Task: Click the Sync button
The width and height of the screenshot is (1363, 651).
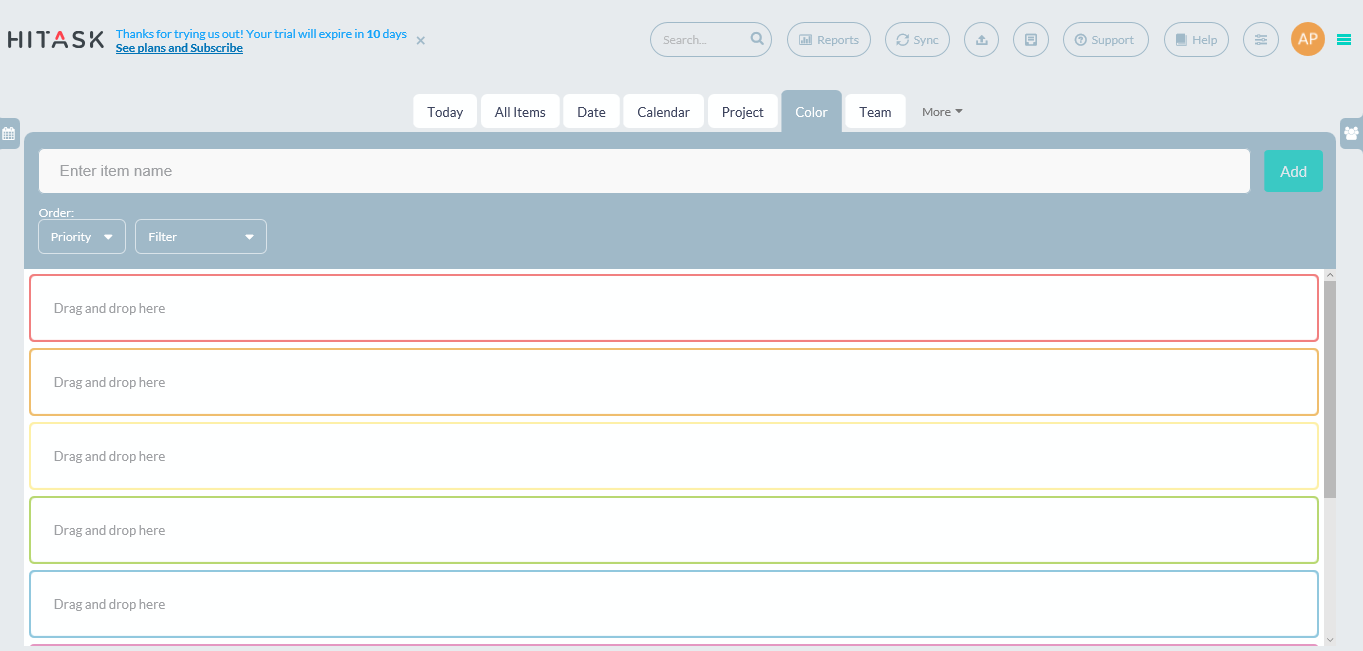Action: [917, 40]
